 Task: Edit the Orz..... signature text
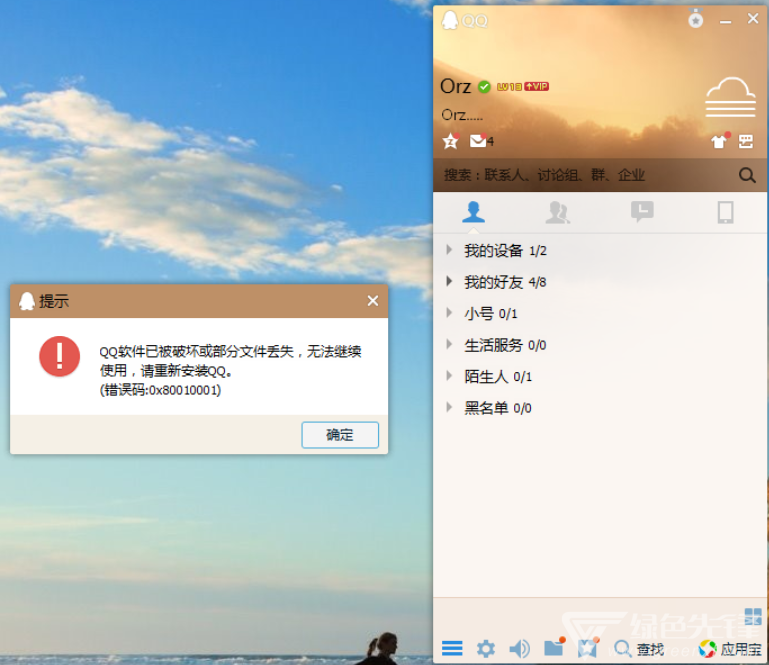pos(462,115)
